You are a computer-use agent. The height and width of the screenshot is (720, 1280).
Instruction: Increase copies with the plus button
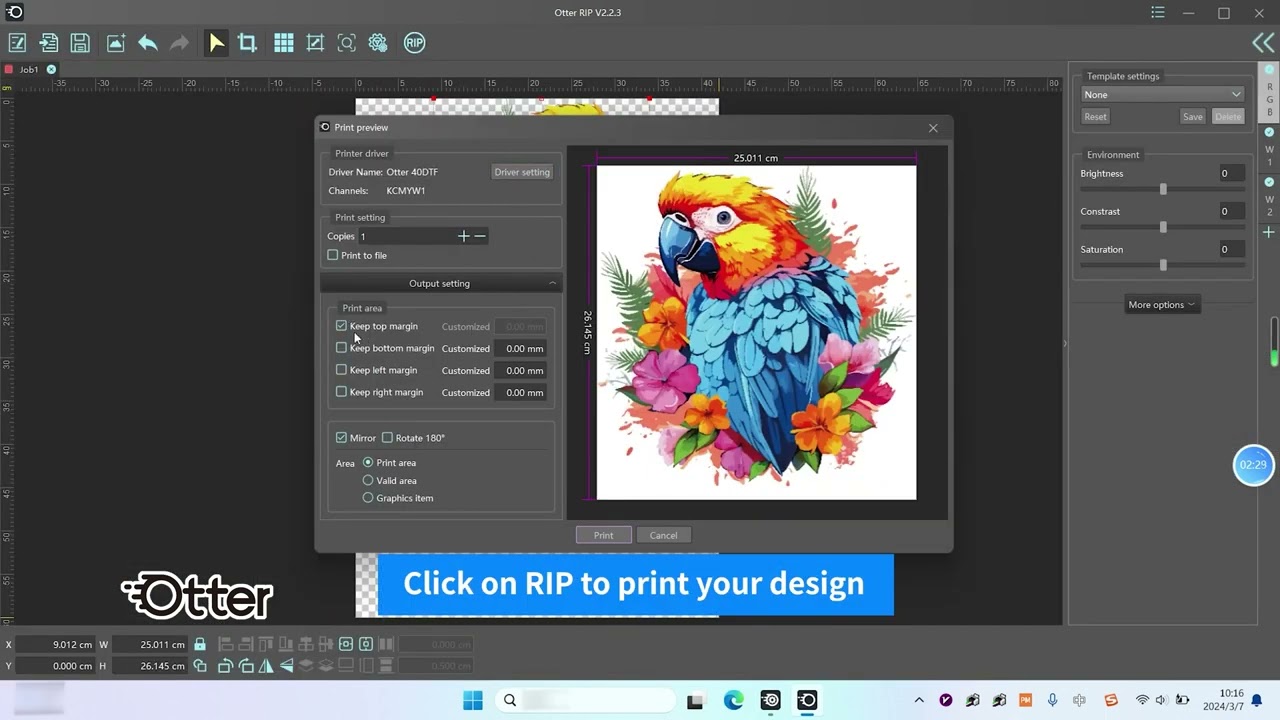463,236
